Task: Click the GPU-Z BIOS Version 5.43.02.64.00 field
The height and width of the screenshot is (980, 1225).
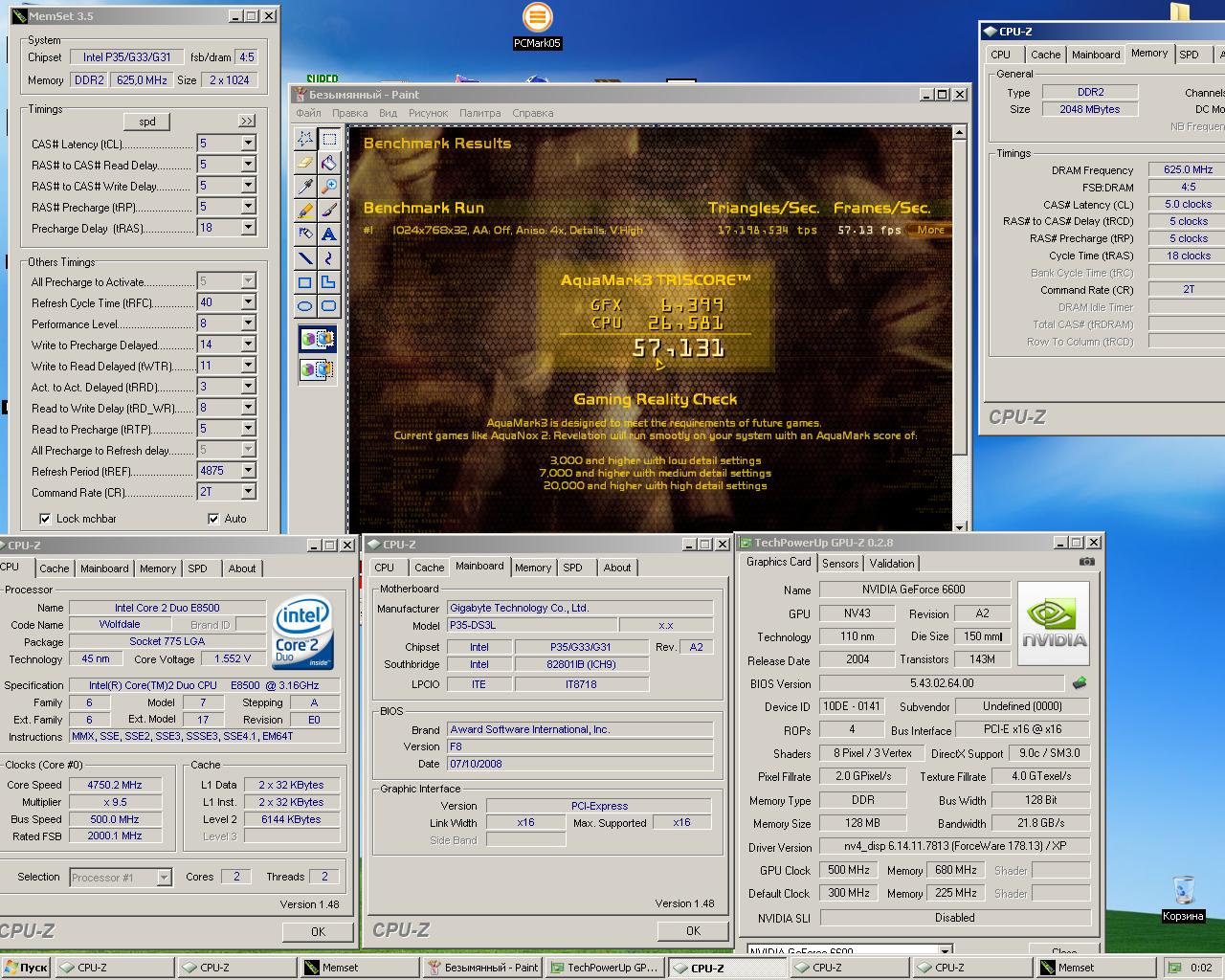Action: coord(942,683)
